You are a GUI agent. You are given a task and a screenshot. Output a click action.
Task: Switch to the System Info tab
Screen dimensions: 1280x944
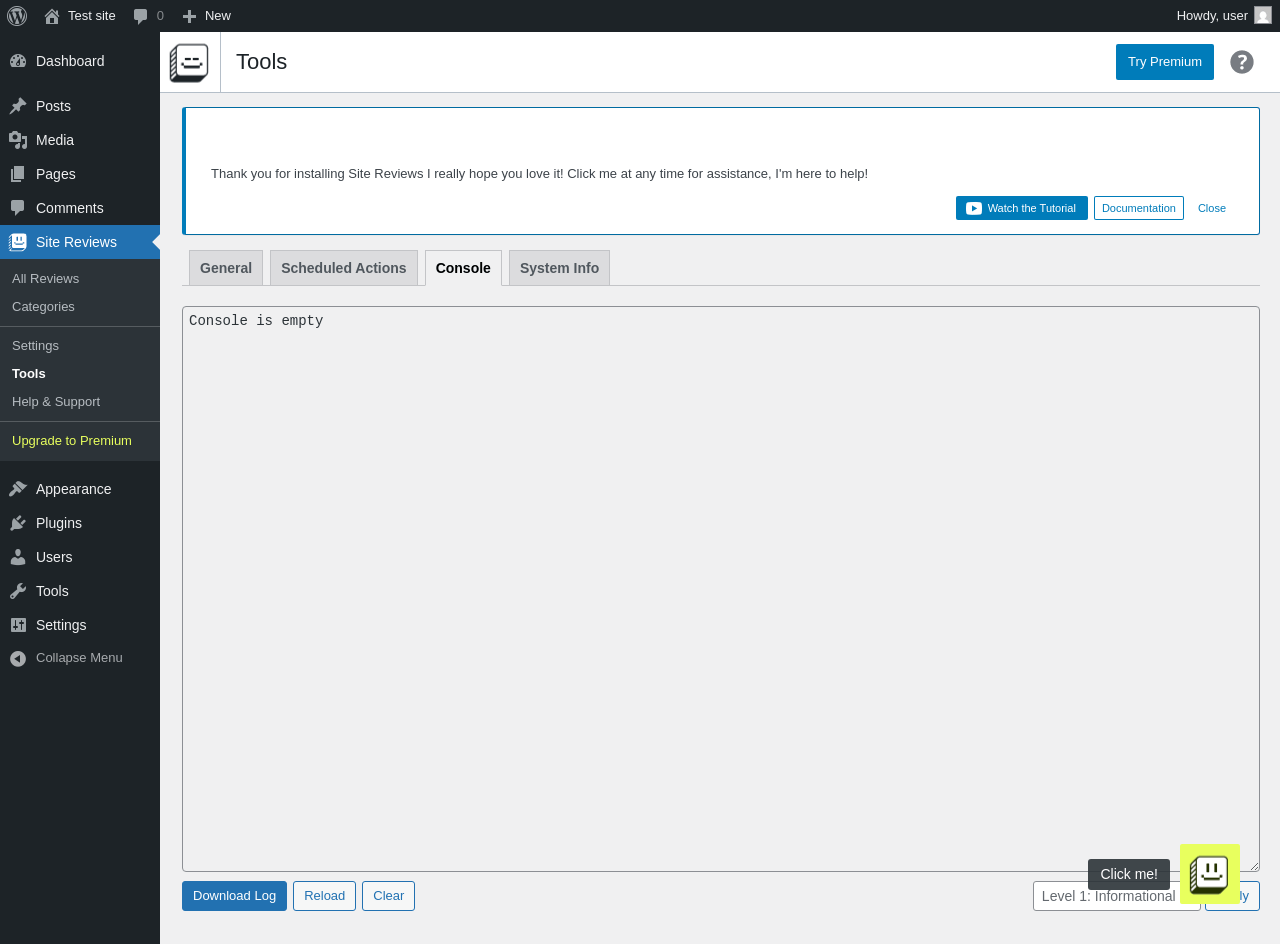click(x=559, y=268)
